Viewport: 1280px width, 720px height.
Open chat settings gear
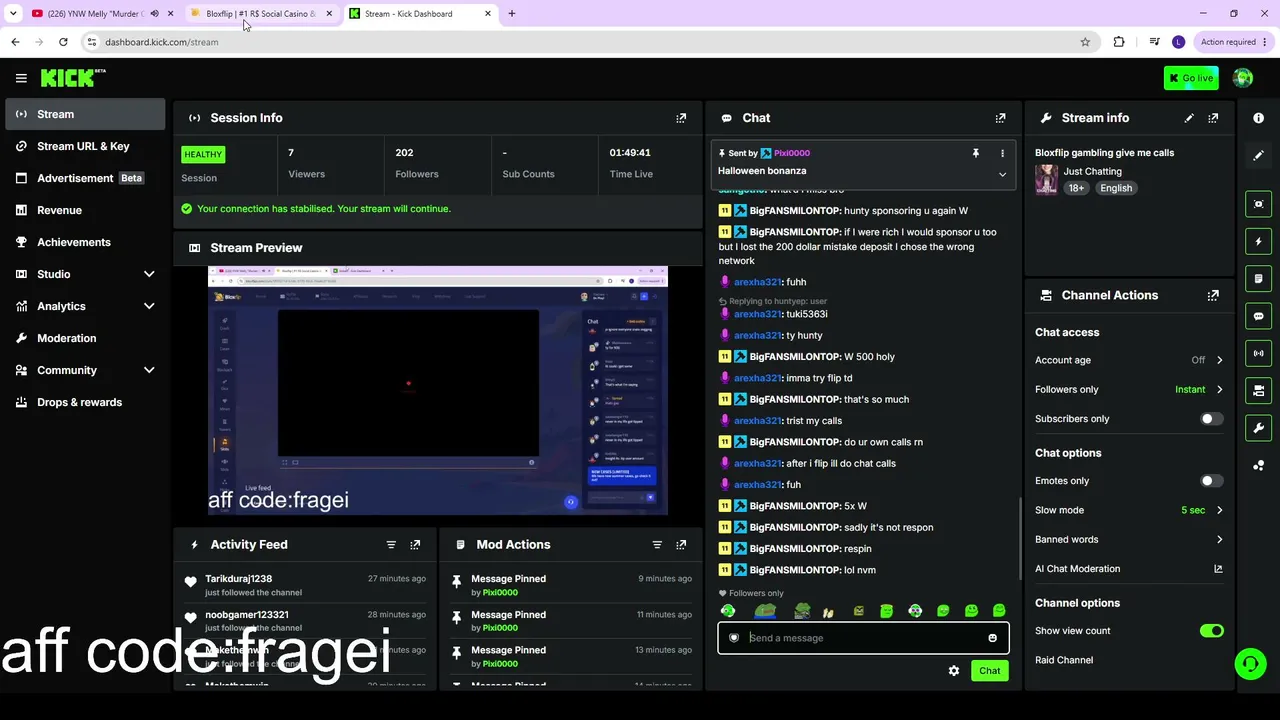[954, 671]
